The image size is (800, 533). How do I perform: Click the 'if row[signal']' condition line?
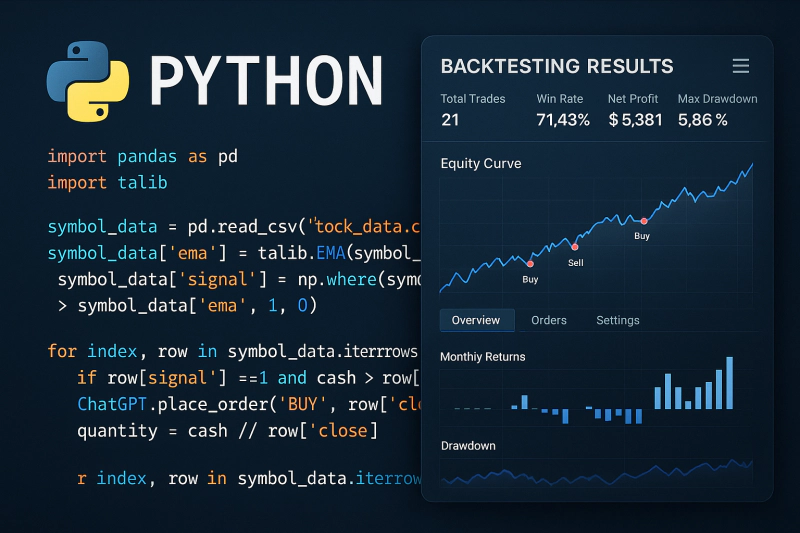point(248,378)
